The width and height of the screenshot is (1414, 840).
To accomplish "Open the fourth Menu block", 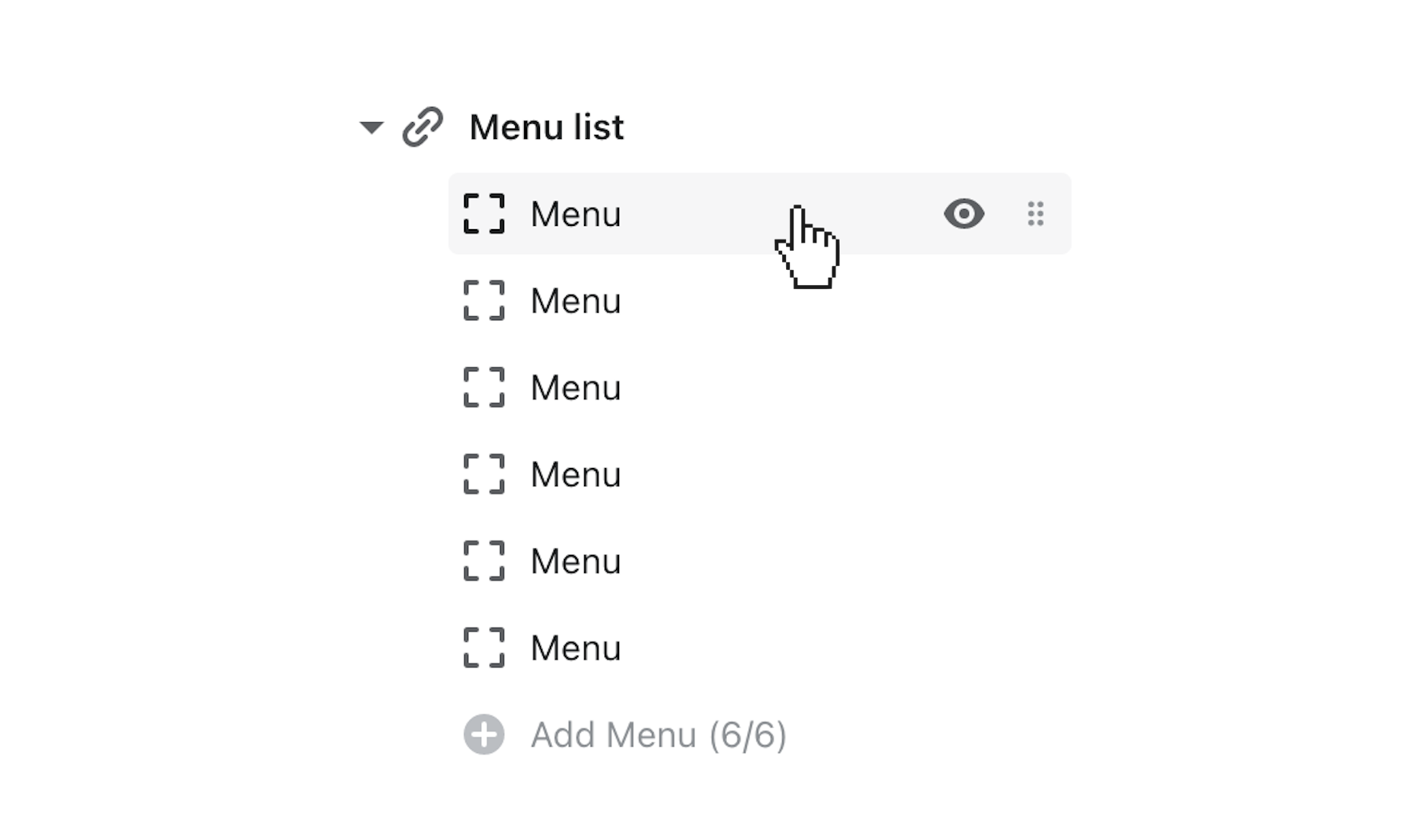I will (575, 474).
